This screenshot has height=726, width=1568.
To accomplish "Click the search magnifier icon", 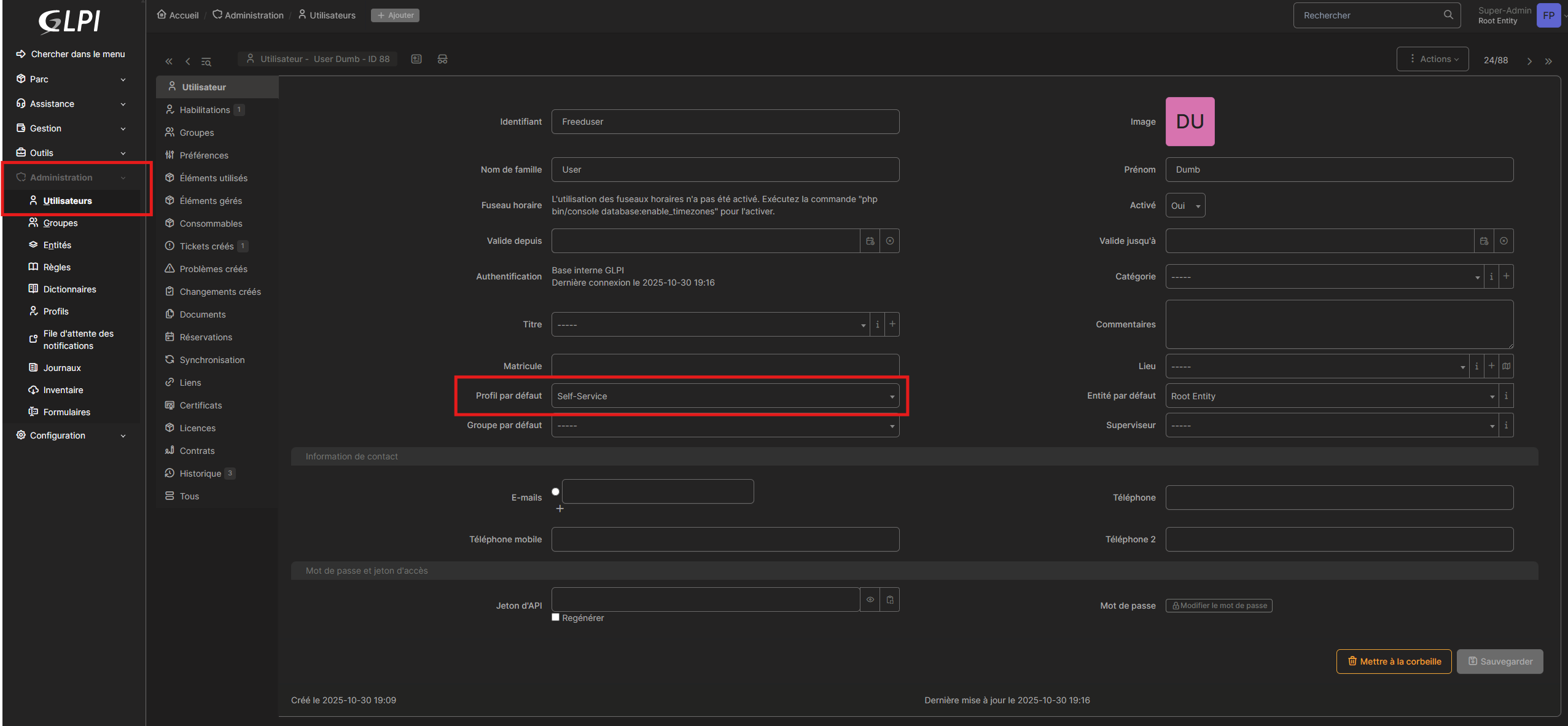I will (x=1448, y=15).
